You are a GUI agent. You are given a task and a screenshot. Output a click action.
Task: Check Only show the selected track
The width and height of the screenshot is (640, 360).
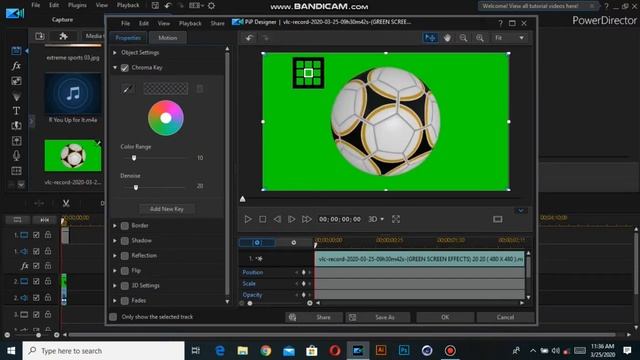[113, 317]
